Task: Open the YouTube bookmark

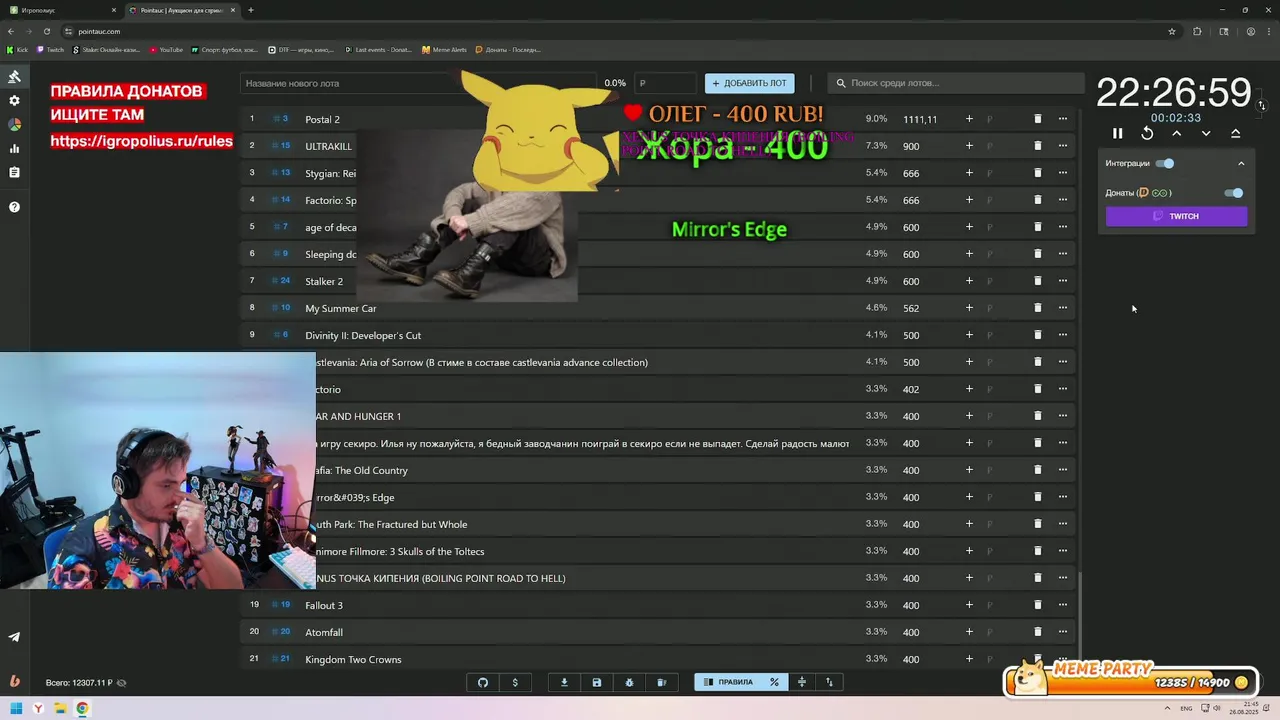Action: point(166,49)
